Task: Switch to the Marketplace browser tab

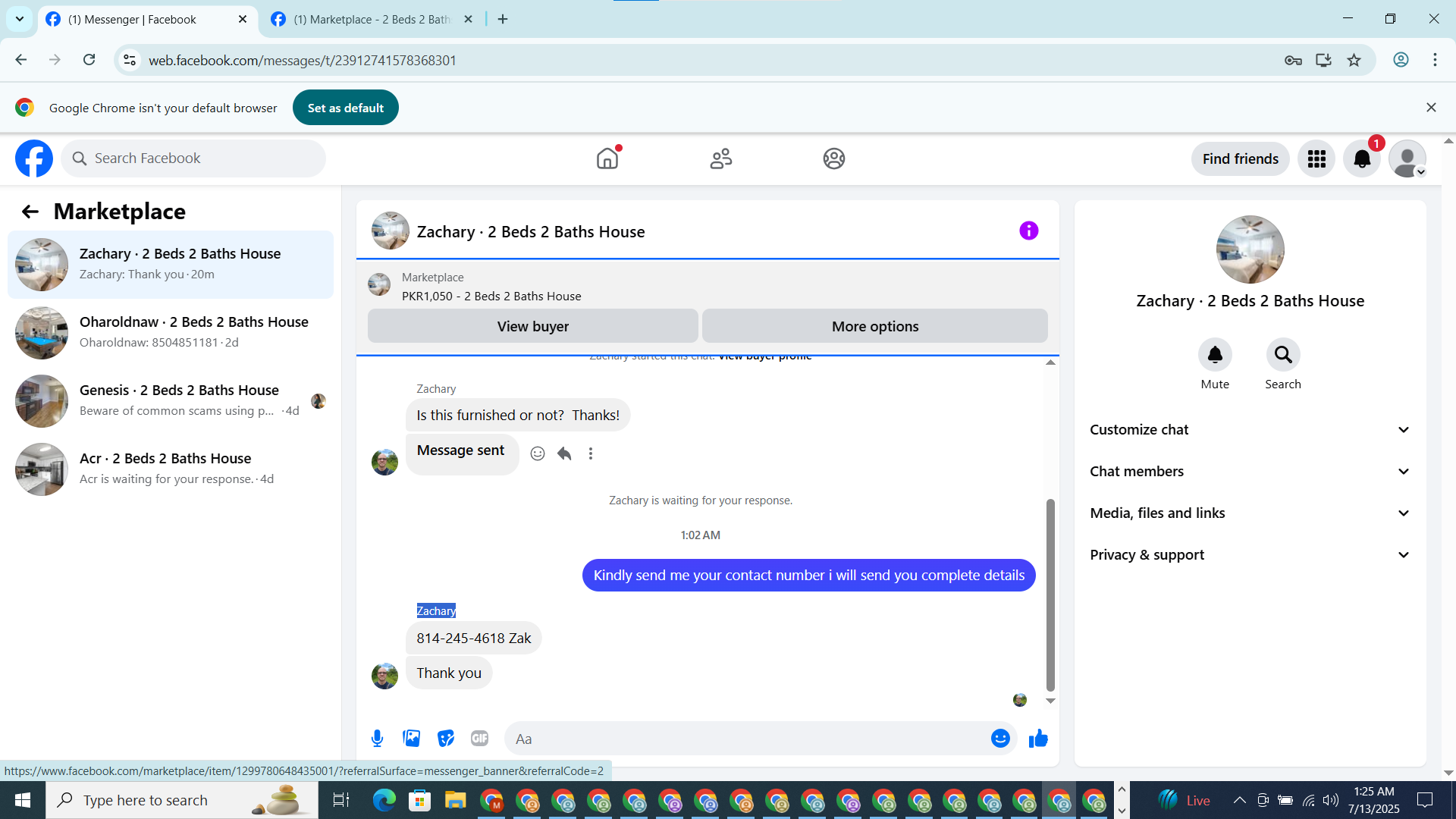Action: (372, 20)
